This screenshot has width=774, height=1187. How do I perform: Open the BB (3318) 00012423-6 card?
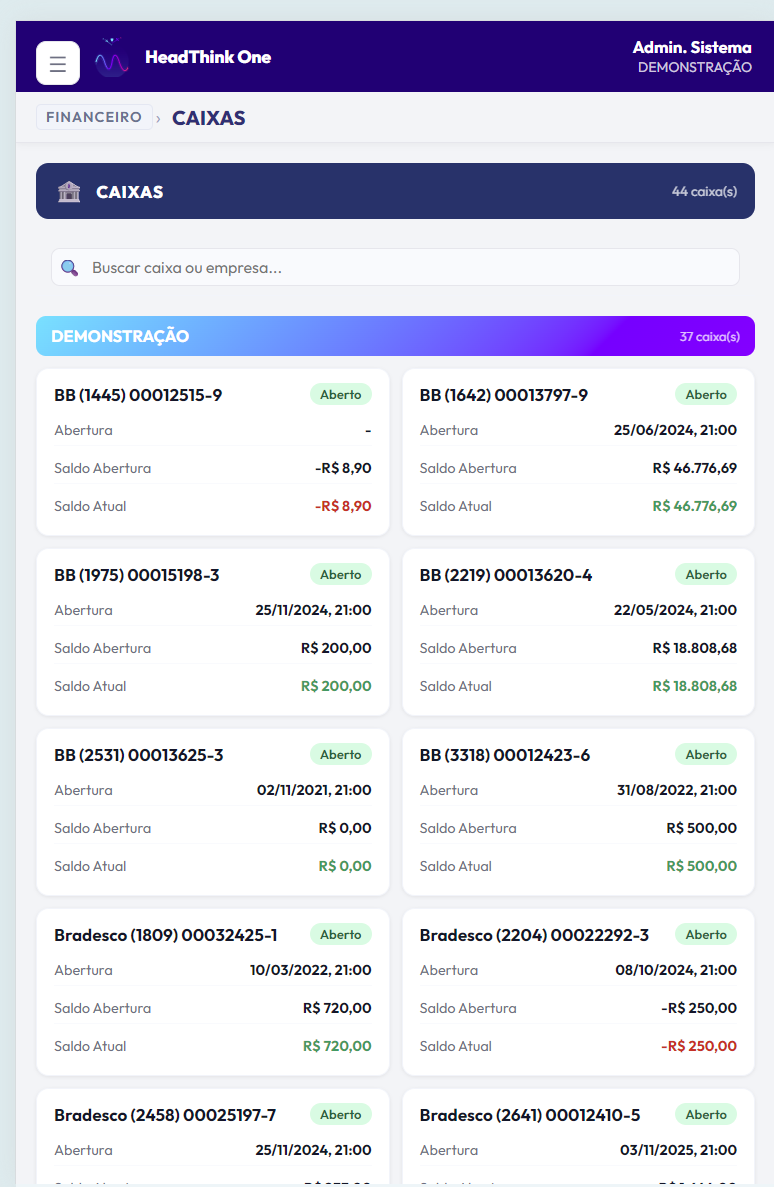578,812
